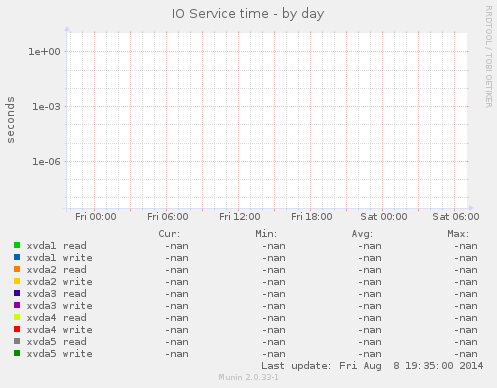Click the 'IO Service time - by day' title

click(248, 14)
